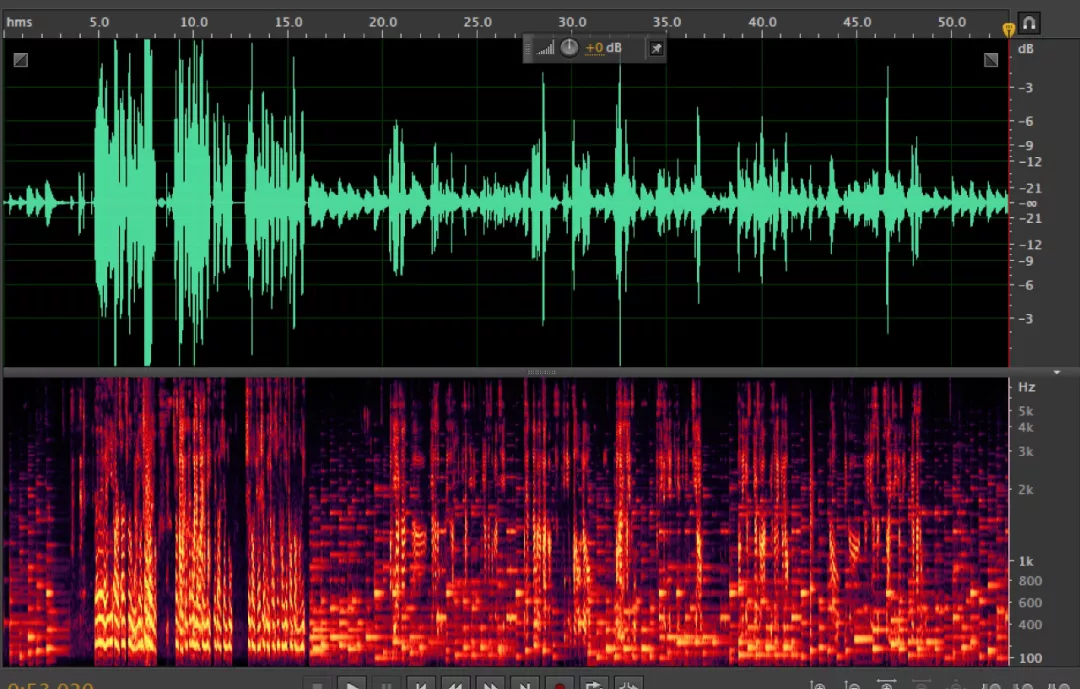Click the grip handle of the volume HUD
The height and width of the screenshot is (689, 1080).
point(528,48)
